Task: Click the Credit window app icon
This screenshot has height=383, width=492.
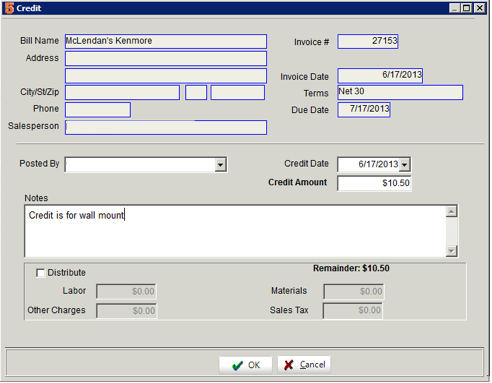Action: click(x=9, y=8)
